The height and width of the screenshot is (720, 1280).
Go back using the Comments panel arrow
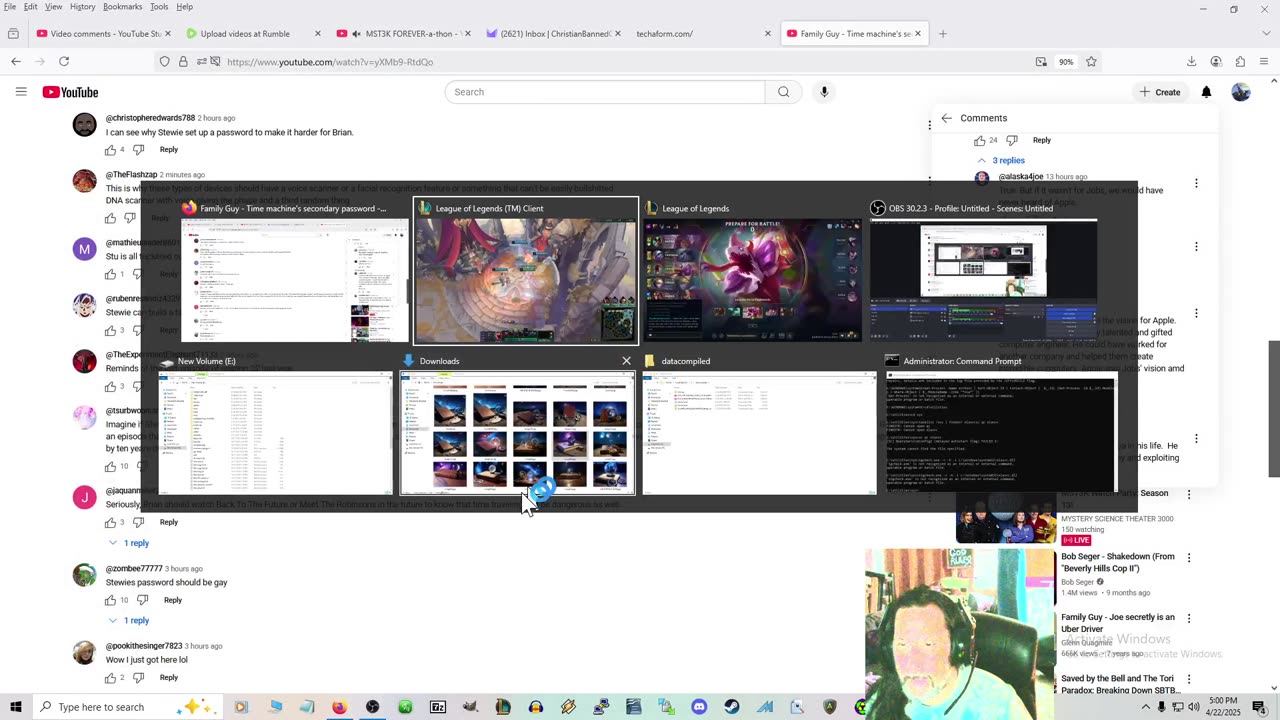click(x=946, y=118)
